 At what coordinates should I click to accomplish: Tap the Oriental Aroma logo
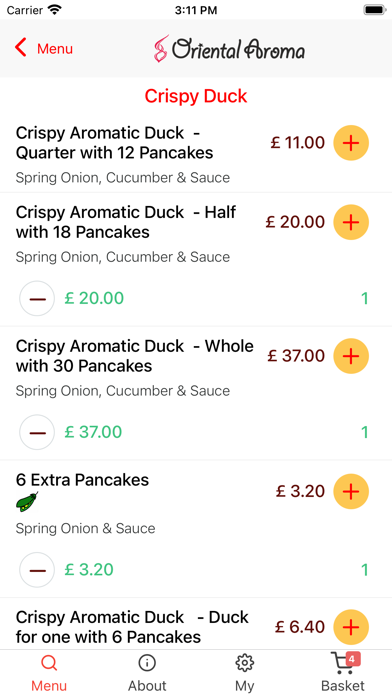pyautogui.click(x=229, y=48)
